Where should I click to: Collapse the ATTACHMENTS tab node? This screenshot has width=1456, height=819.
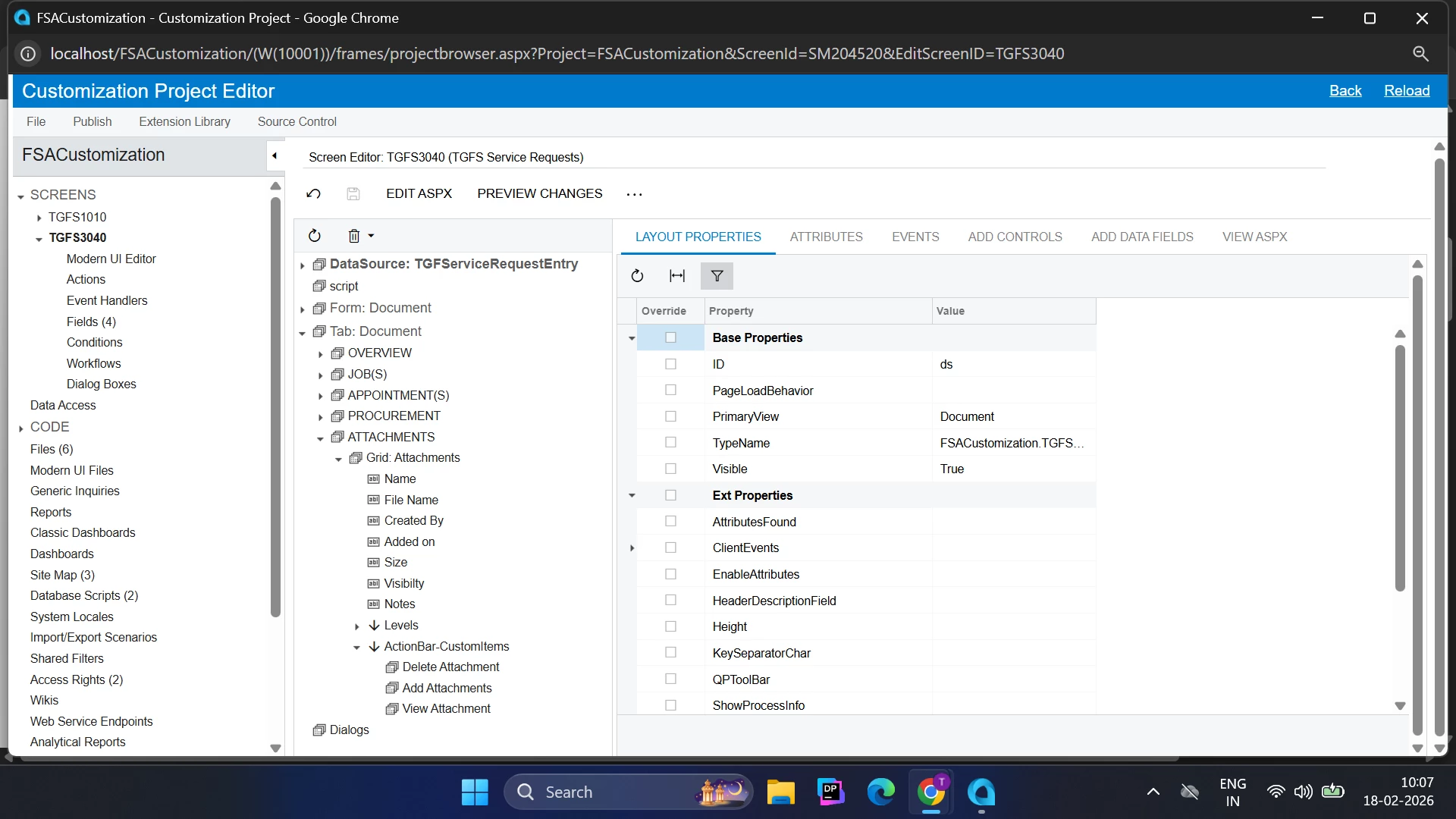[x=320, y=438]
